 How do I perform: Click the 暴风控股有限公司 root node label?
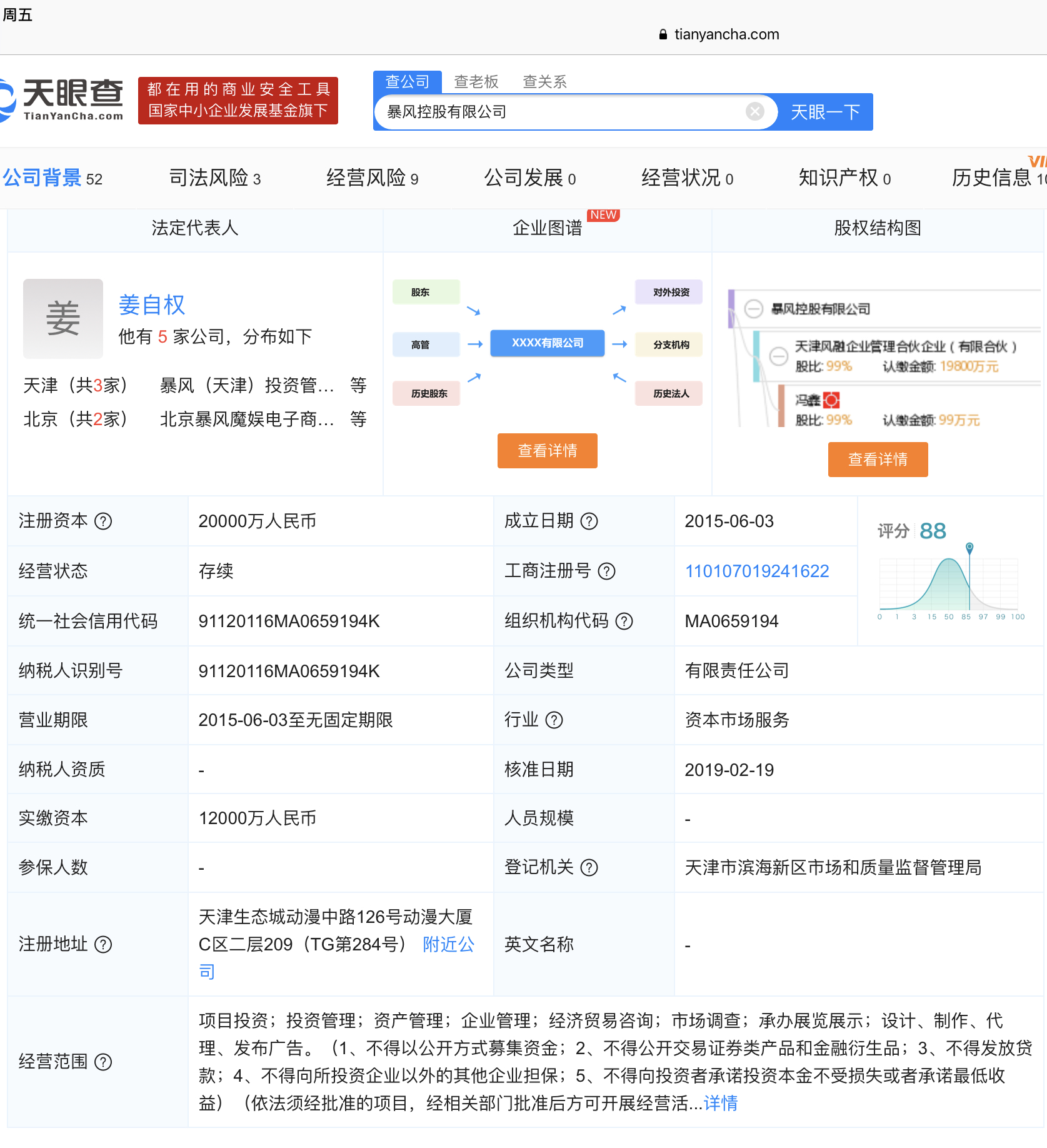point(821,309)
